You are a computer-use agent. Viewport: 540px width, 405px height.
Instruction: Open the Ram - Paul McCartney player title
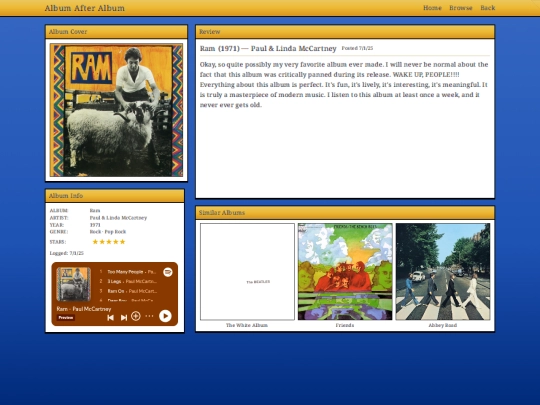(84, 309)
